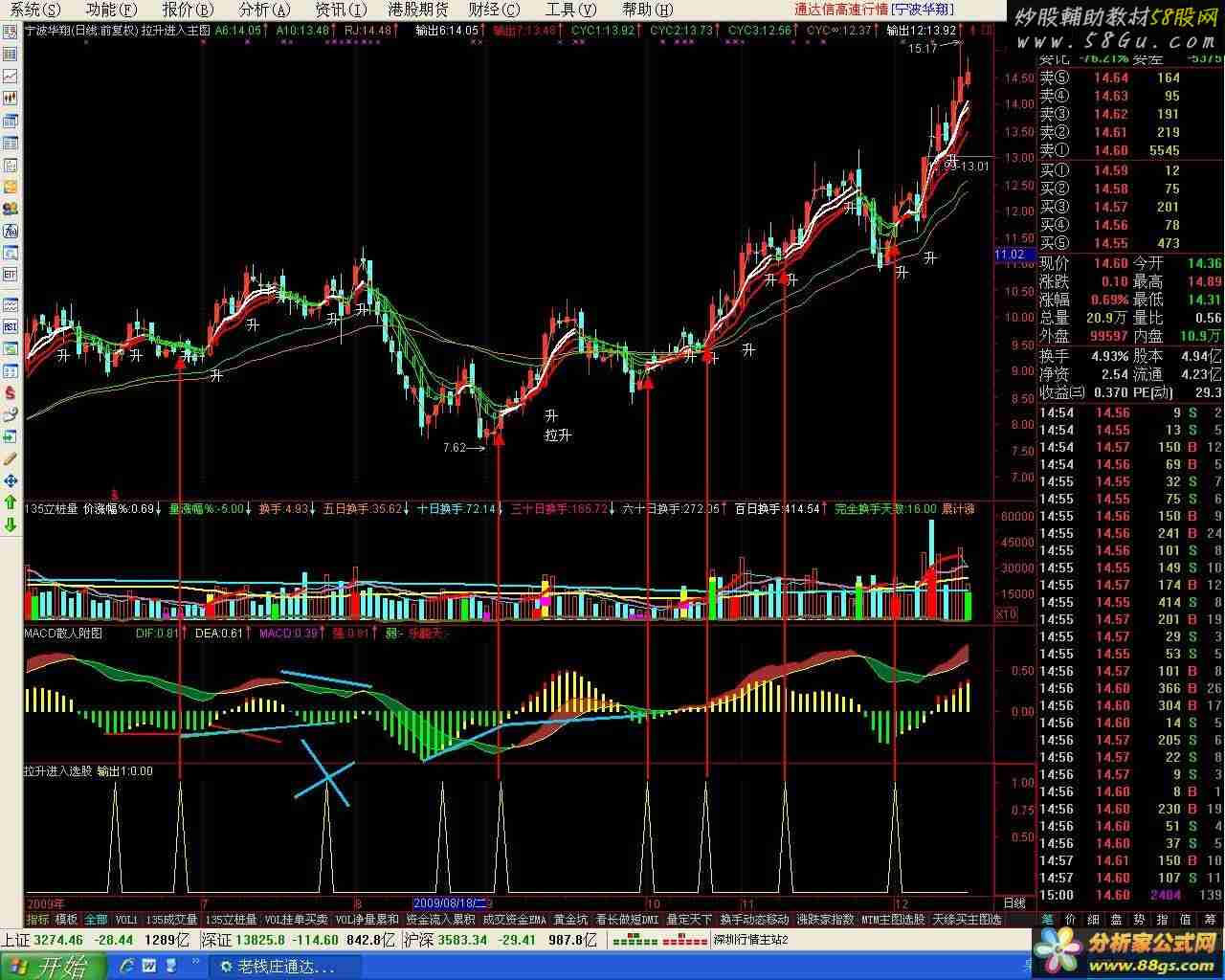Screen dimensions: 1225x980
Task: Select the 全部 tab at bottom
Action: coord(96,919)
